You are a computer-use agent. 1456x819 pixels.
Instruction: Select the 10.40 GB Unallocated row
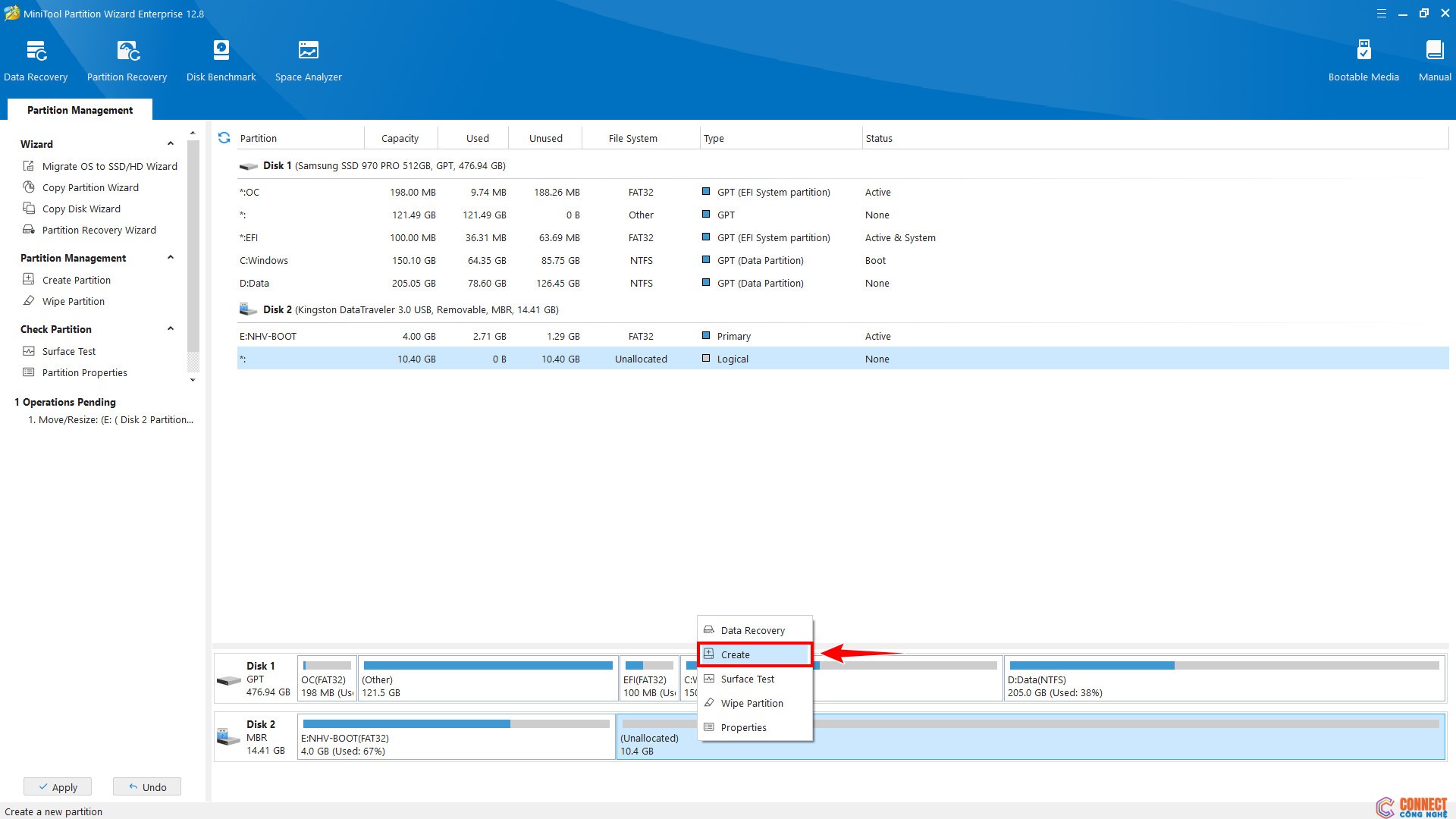(843, 359)
